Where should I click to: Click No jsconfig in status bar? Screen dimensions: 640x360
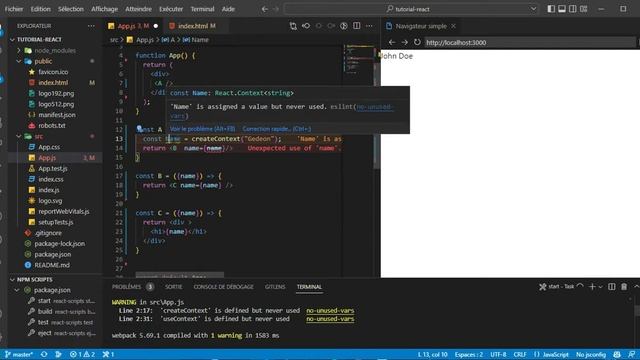pyautogui.click(x=591, y=354)
